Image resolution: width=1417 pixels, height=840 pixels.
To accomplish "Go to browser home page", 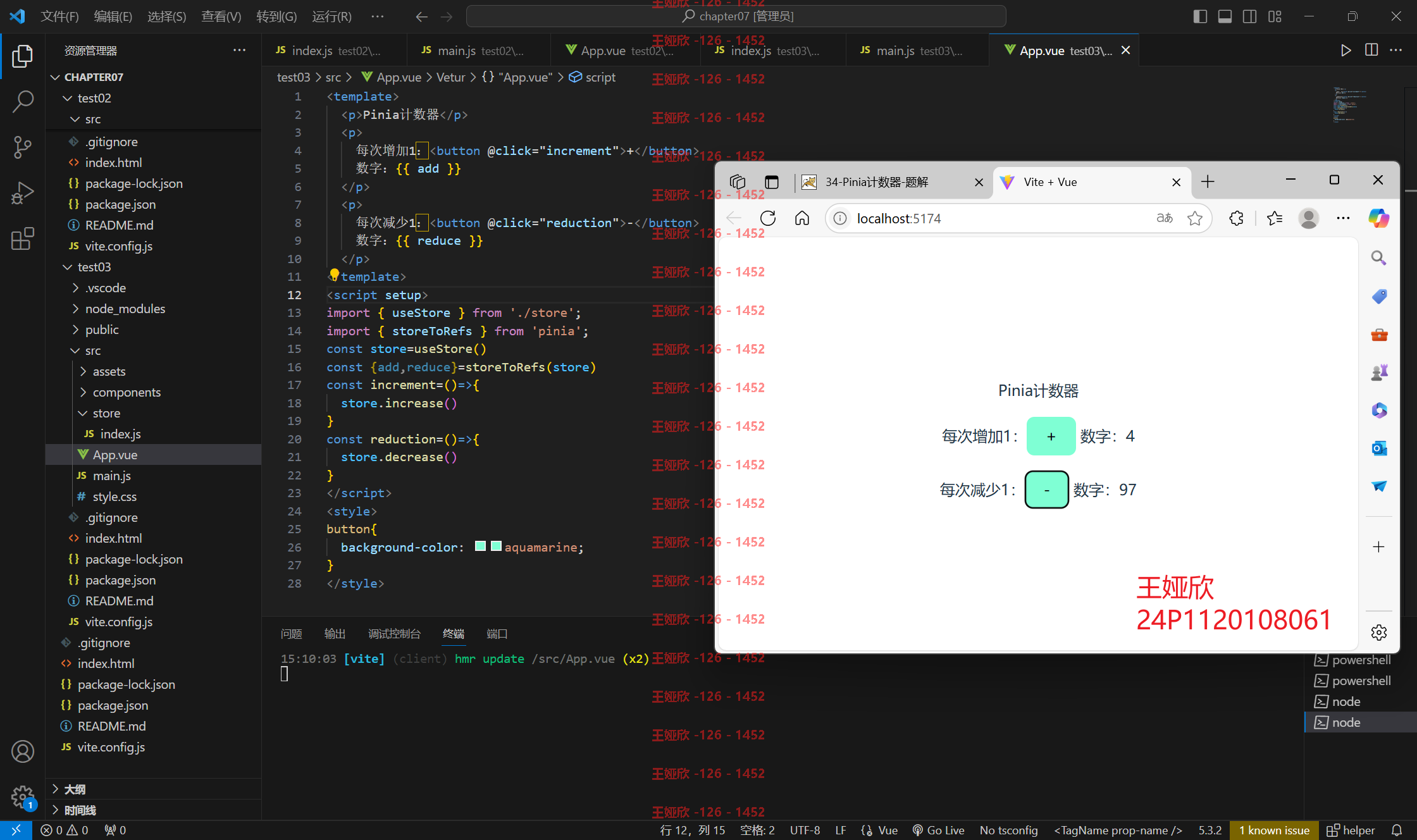I will tap(802, 218).
